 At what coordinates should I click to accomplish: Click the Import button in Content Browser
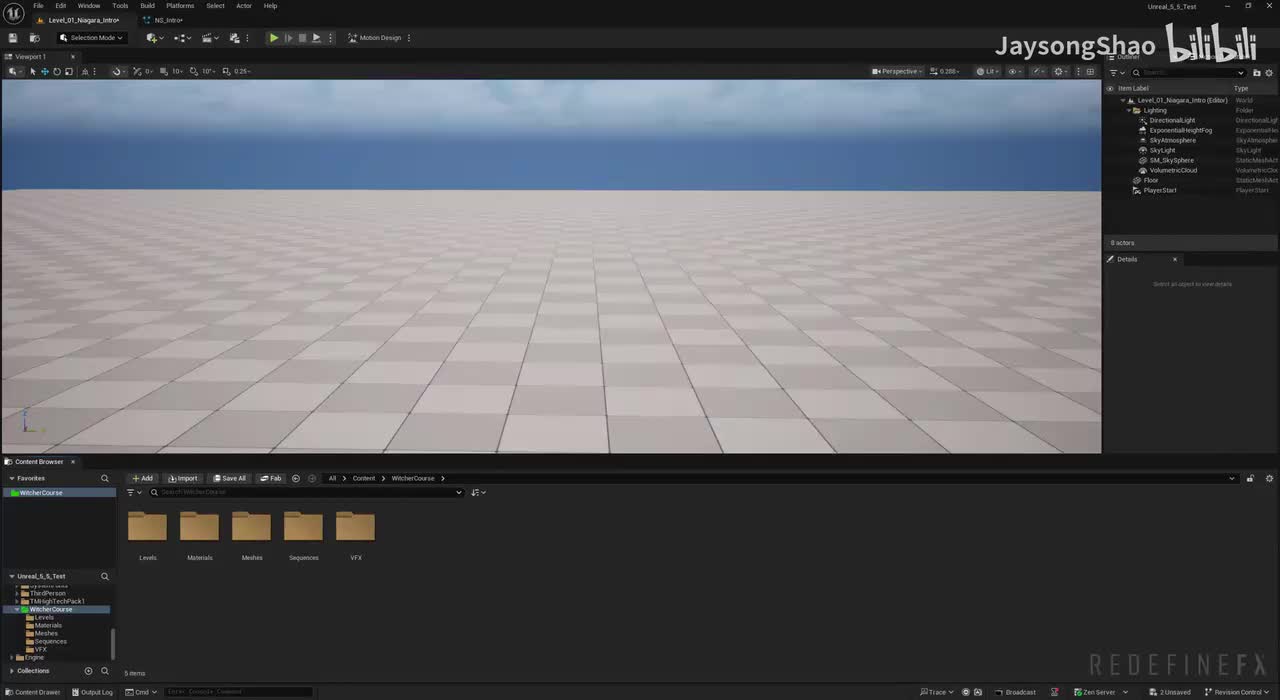(183, 478)
